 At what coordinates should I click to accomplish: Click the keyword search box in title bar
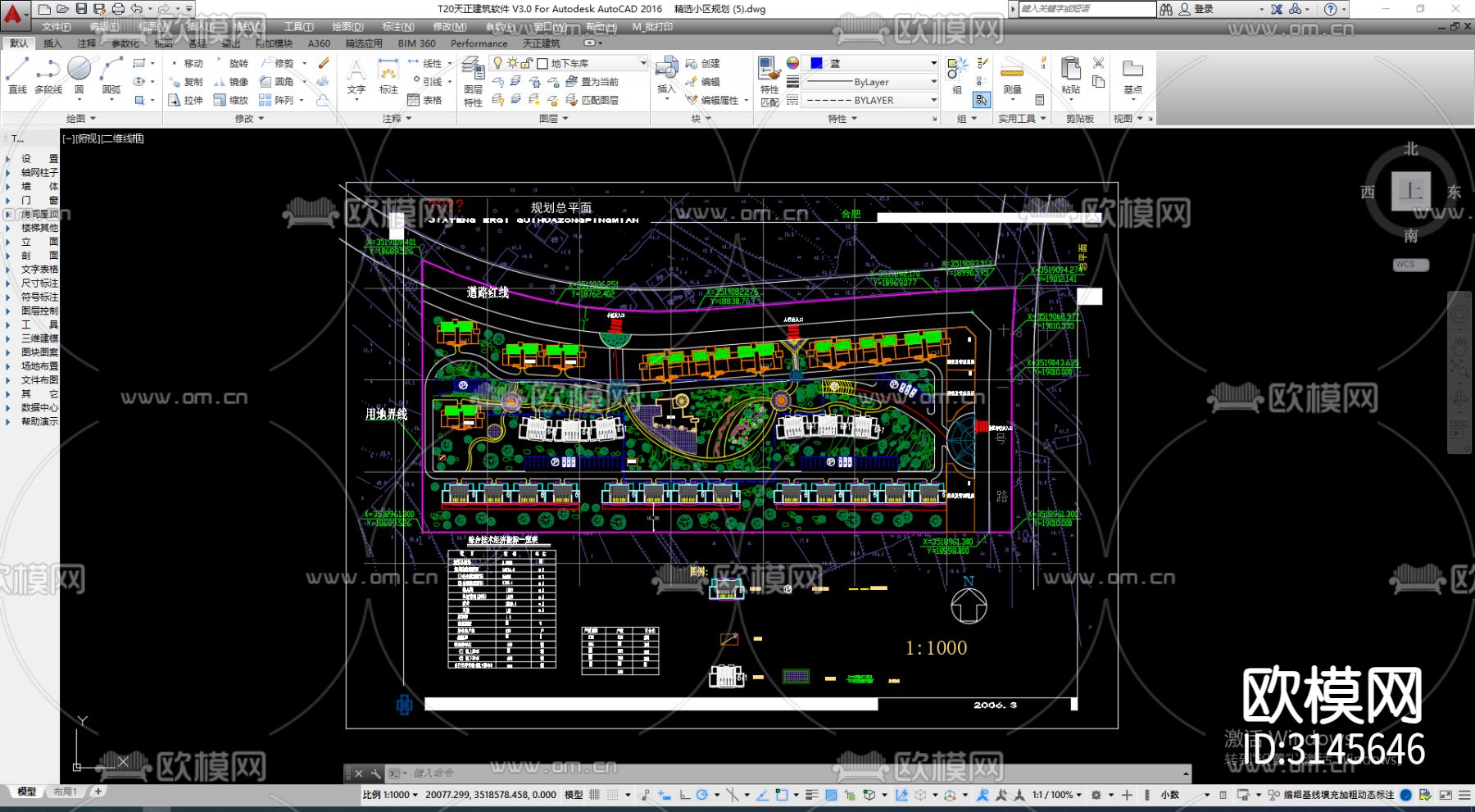[1087, 9]
